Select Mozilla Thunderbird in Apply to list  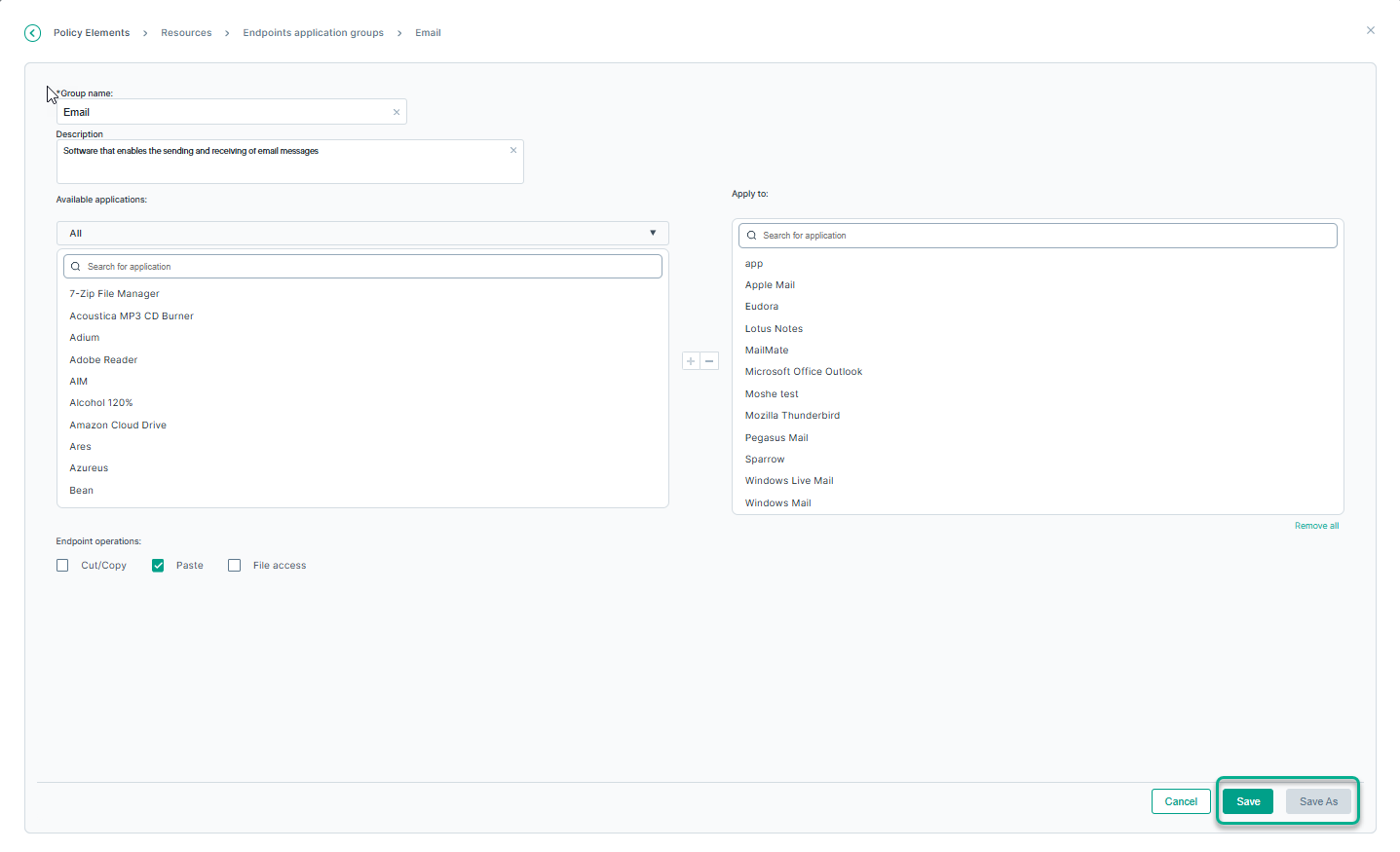click(792, 416)
